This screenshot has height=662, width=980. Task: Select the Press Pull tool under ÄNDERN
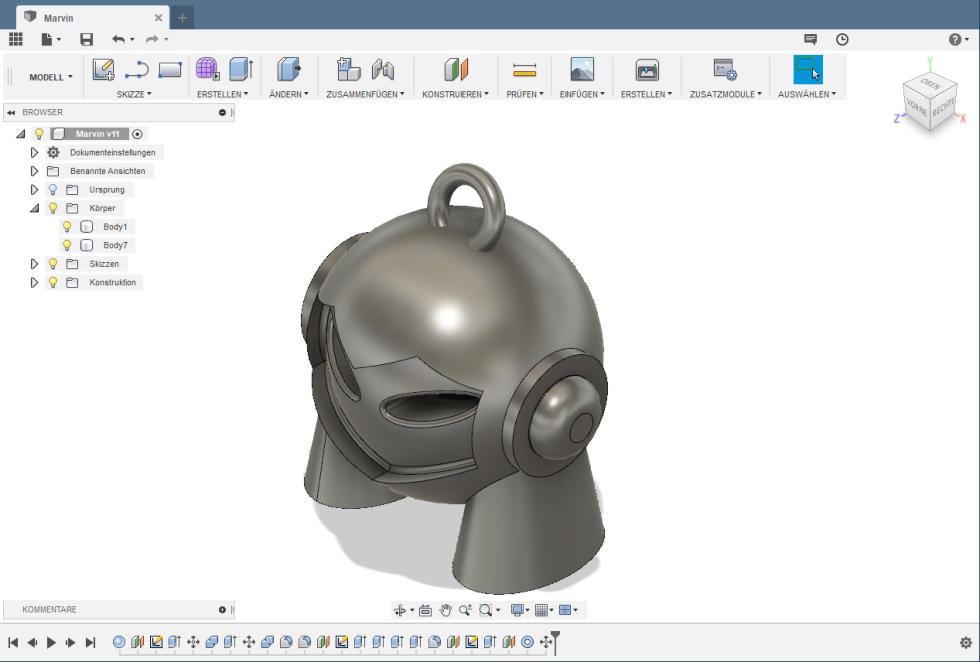(x=288, y=69)
